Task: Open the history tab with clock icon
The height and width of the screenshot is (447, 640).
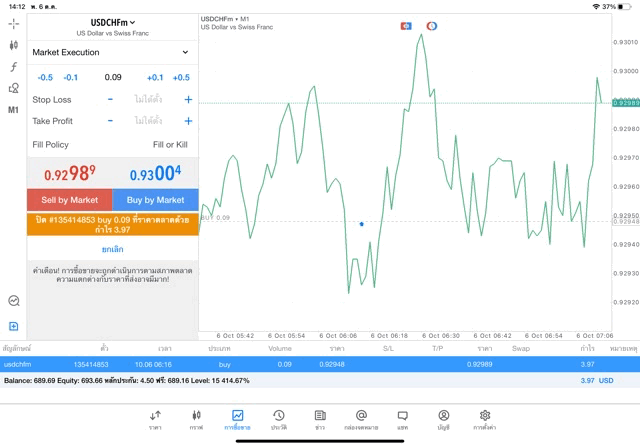Action: [x=279, y=420]
